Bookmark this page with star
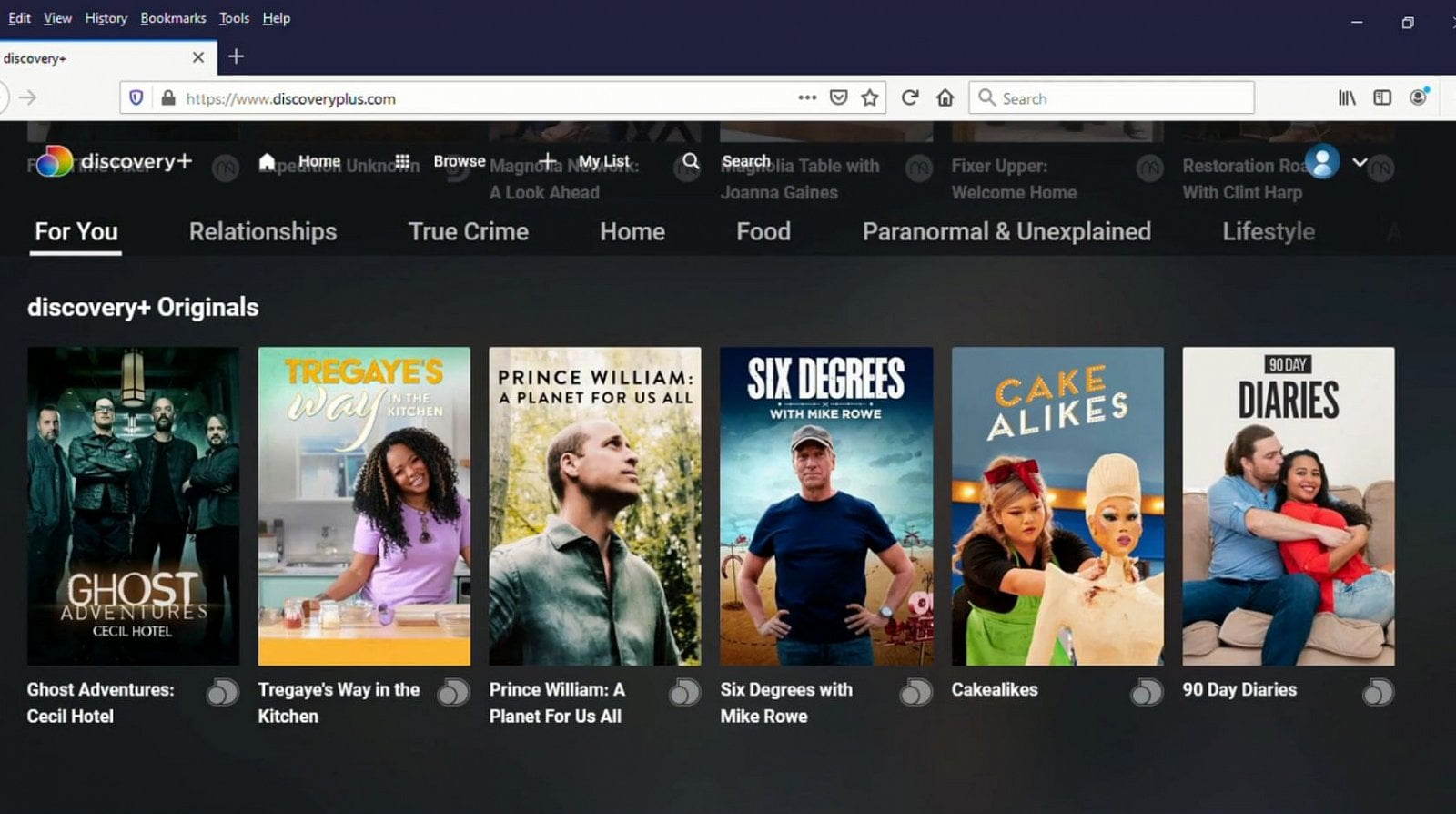The image size is (1456, 814). 870,97
